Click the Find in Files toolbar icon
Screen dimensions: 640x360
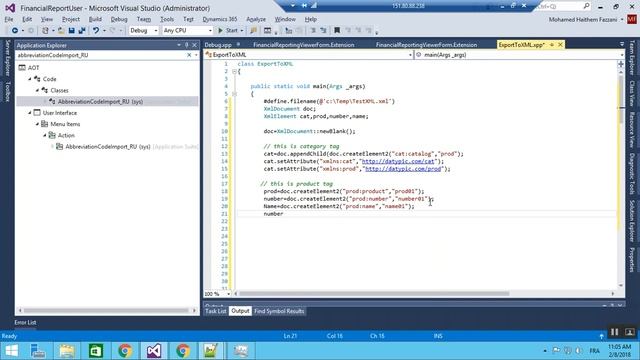tap(253, 31)
